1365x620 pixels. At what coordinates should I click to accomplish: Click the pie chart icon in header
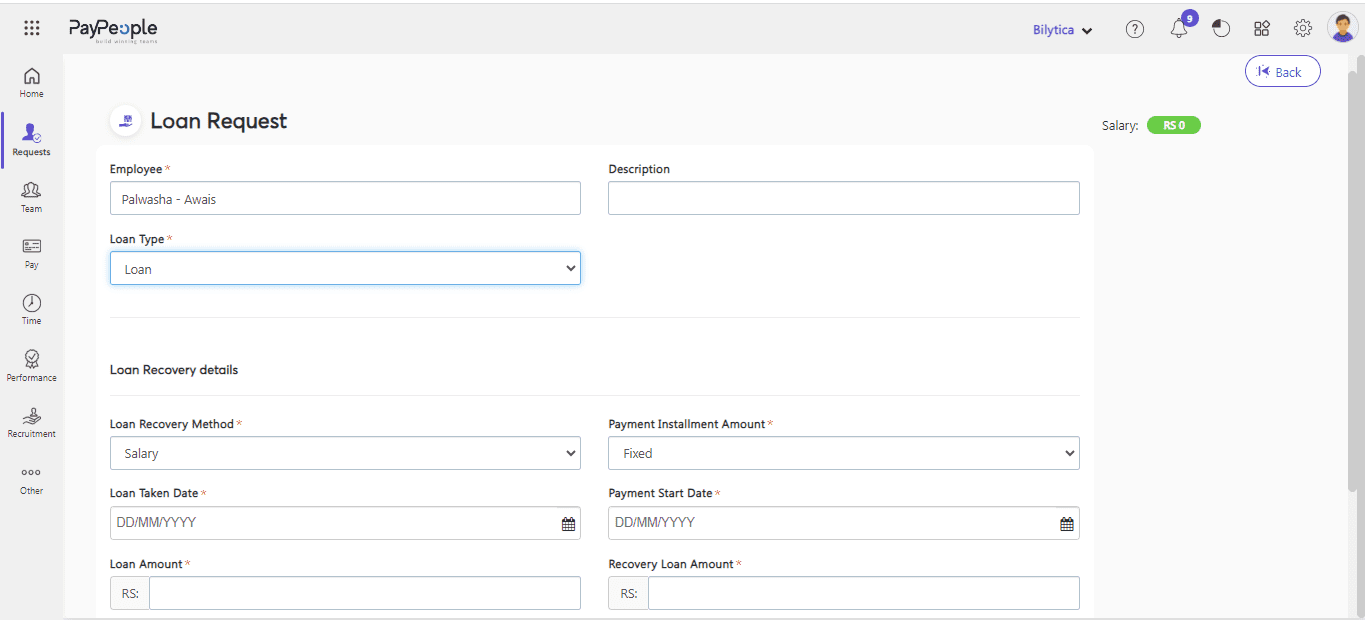[x=1221, y=29]
